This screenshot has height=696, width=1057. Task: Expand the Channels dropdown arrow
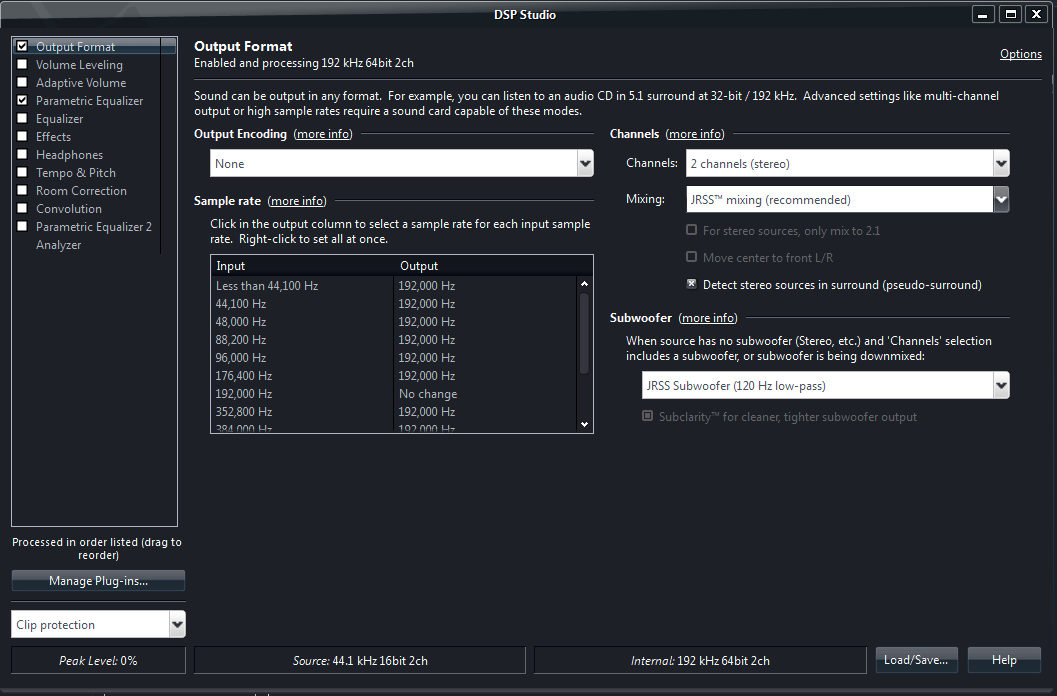1000,164
